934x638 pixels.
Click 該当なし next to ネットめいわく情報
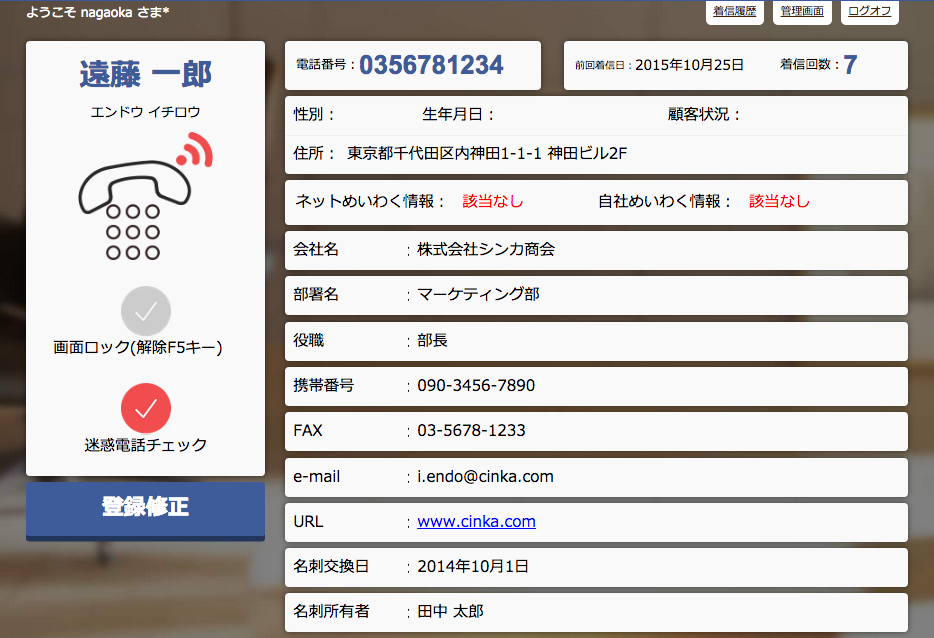tap(493, 201)
